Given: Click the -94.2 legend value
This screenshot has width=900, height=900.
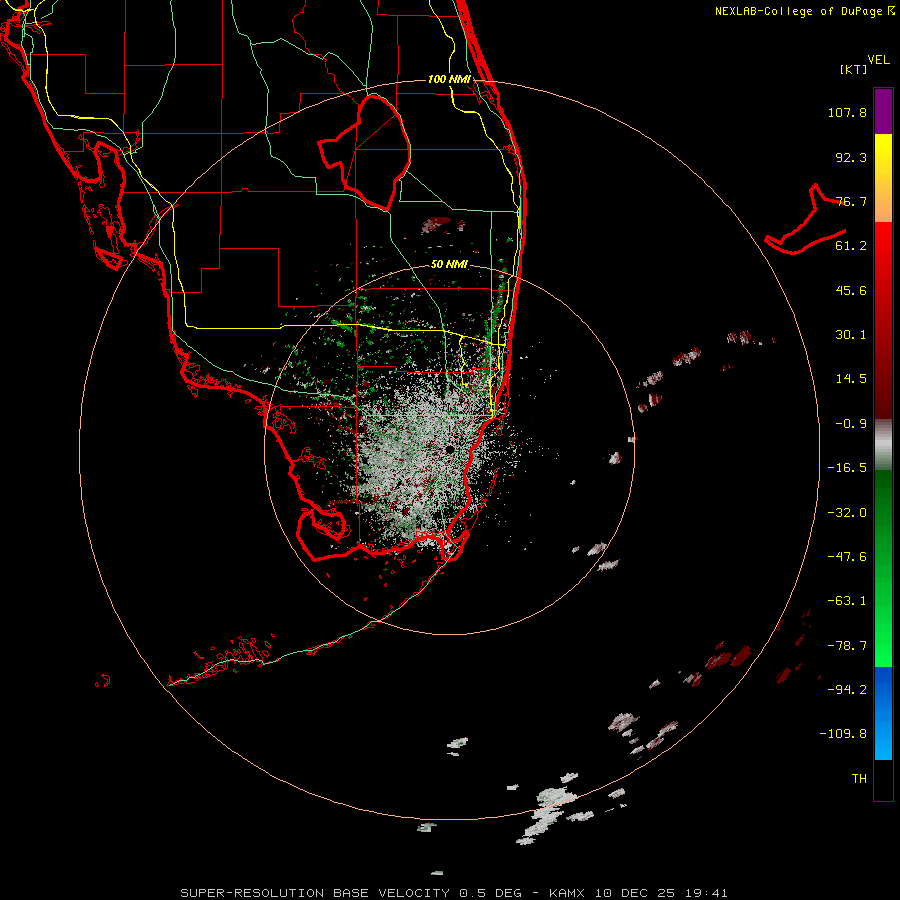Looking at the screenshot, I should (x=847, y=690).
